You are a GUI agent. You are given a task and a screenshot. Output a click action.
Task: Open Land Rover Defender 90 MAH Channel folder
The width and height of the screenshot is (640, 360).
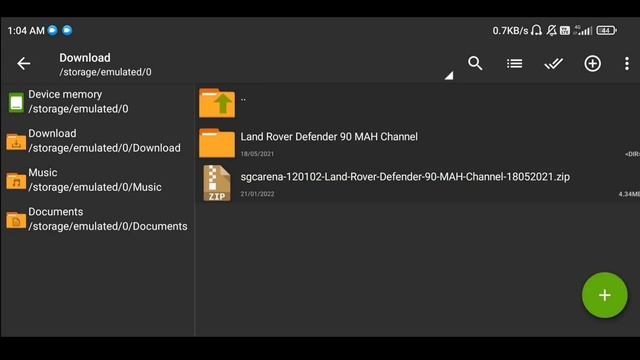(418, 143)
